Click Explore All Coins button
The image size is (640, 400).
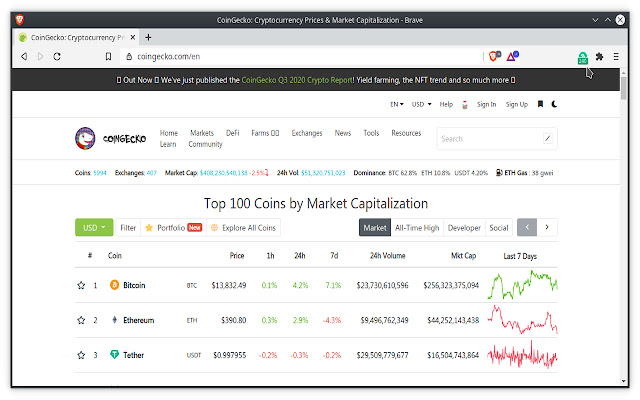tap(243, 228)
